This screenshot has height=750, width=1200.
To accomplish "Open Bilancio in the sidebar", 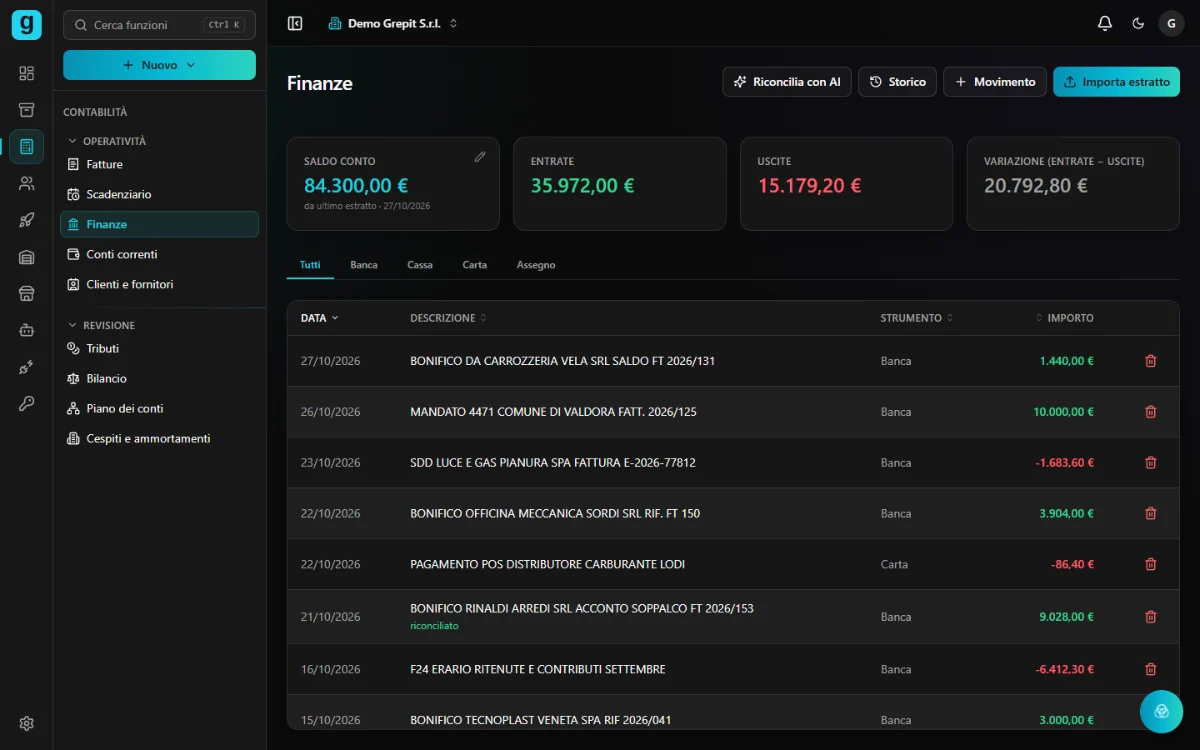I will click(160, 378).
